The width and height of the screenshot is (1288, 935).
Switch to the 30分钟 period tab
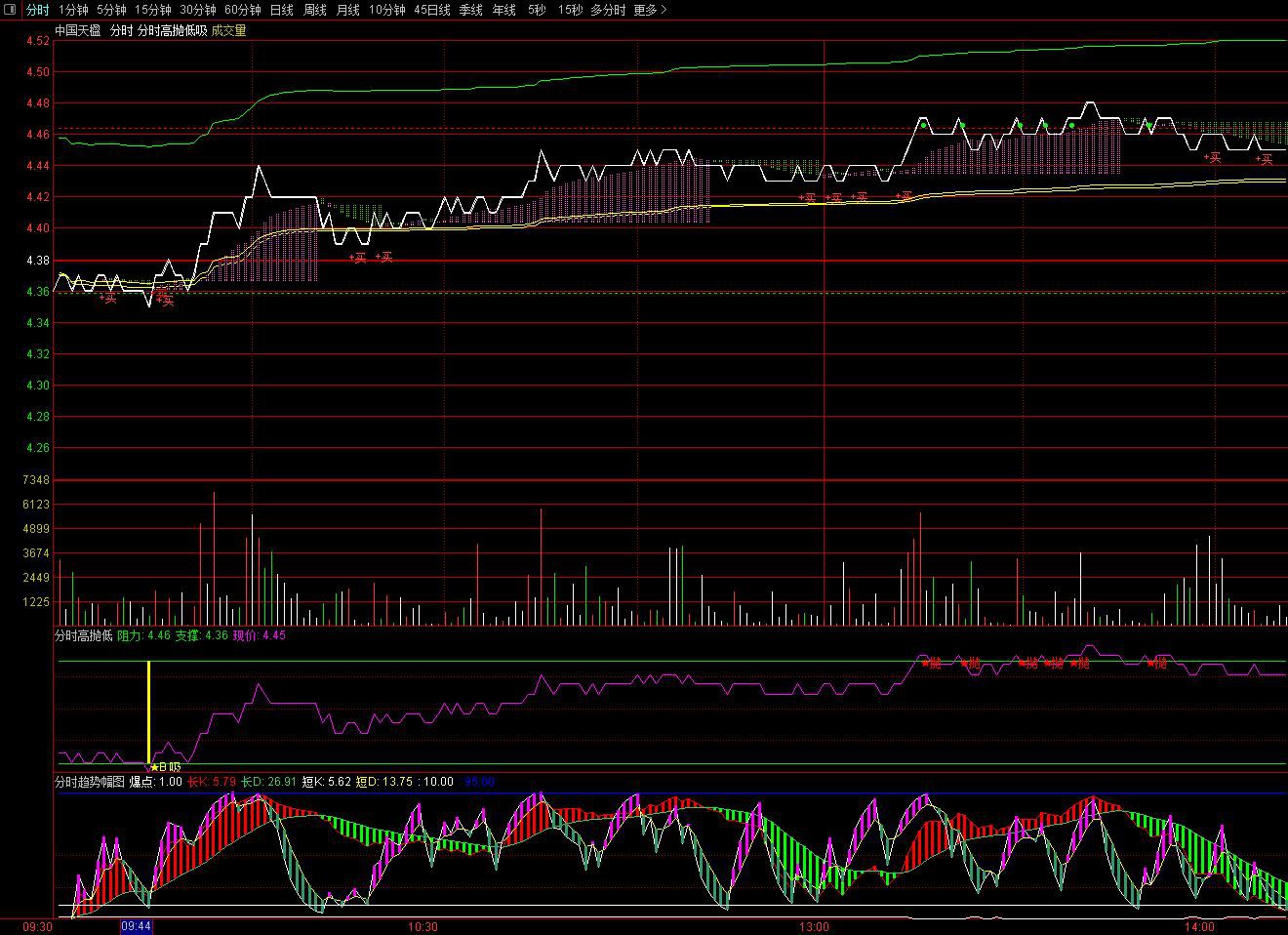(197, 10)
